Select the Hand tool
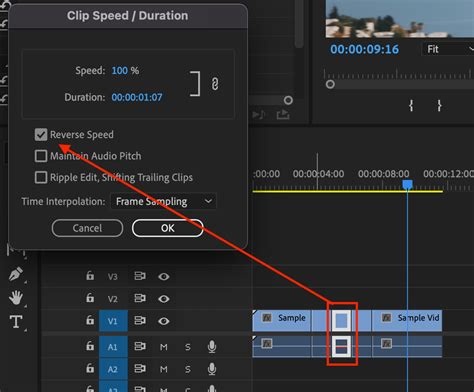 pos(16,297)
